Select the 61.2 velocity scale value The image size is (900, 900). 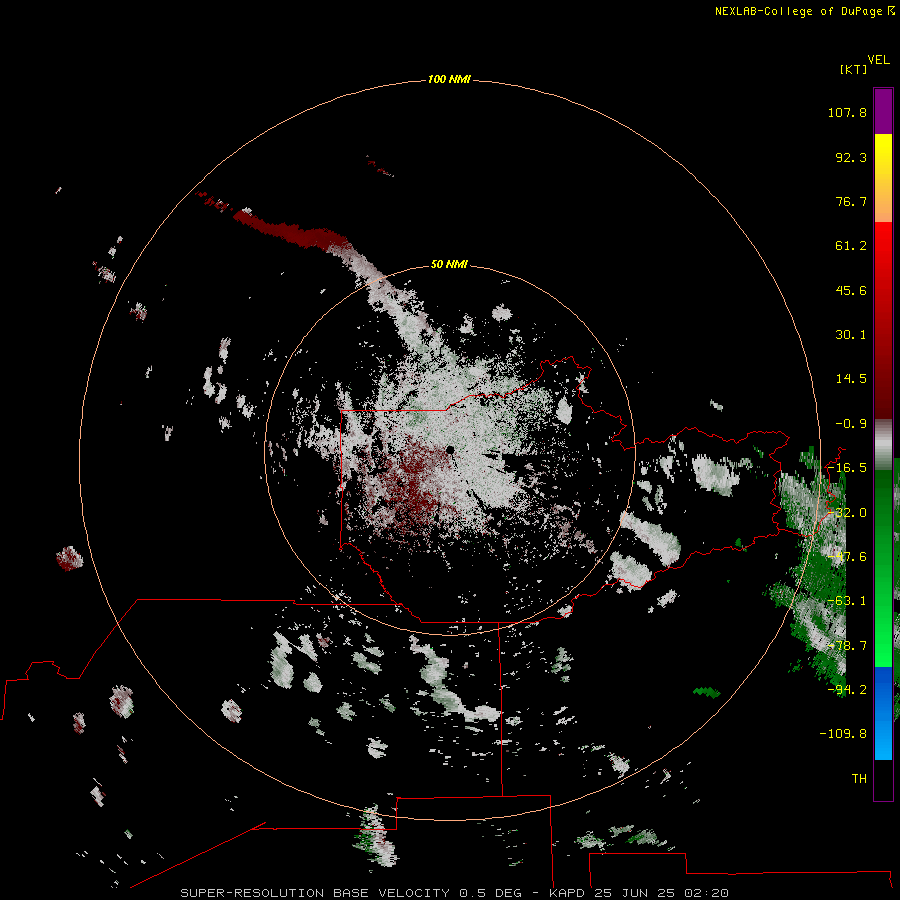(851, 246)
